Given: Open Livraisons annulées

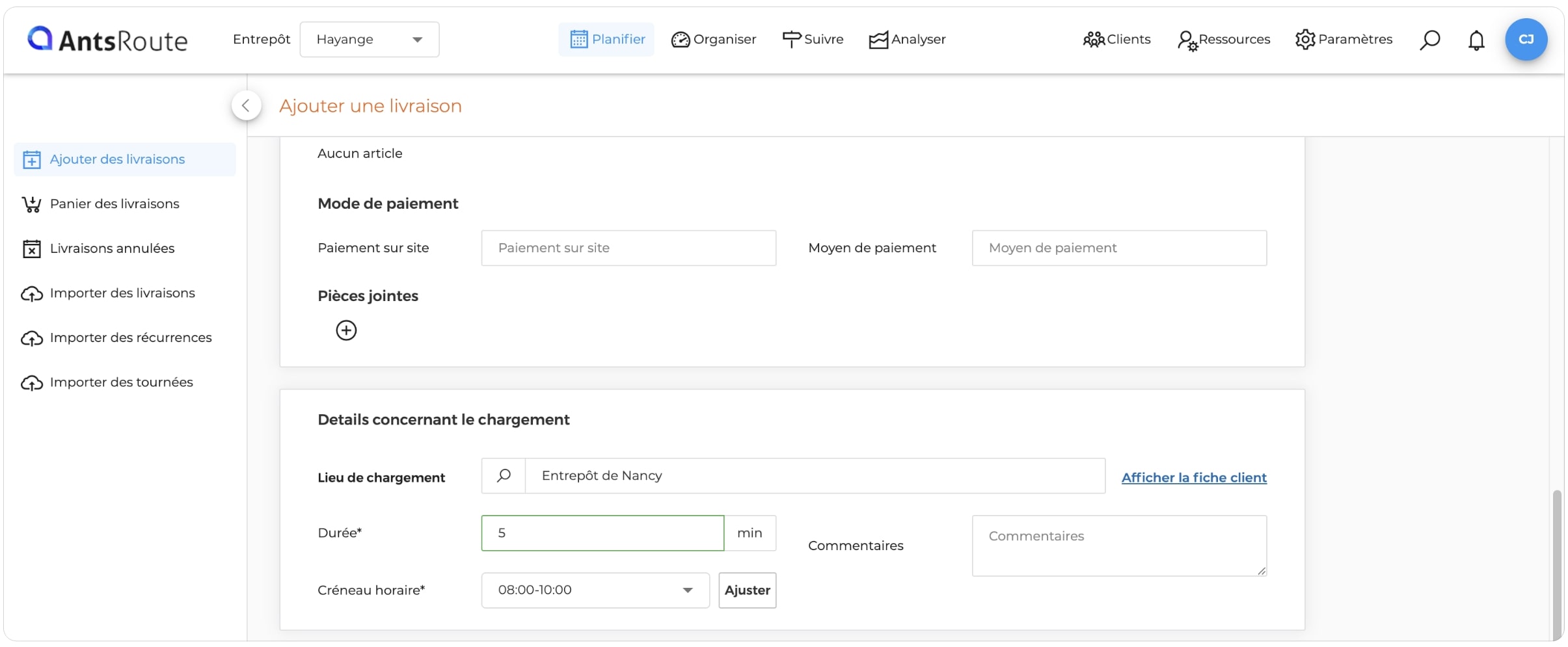Looking at the screenshot, I should point(98,248).
